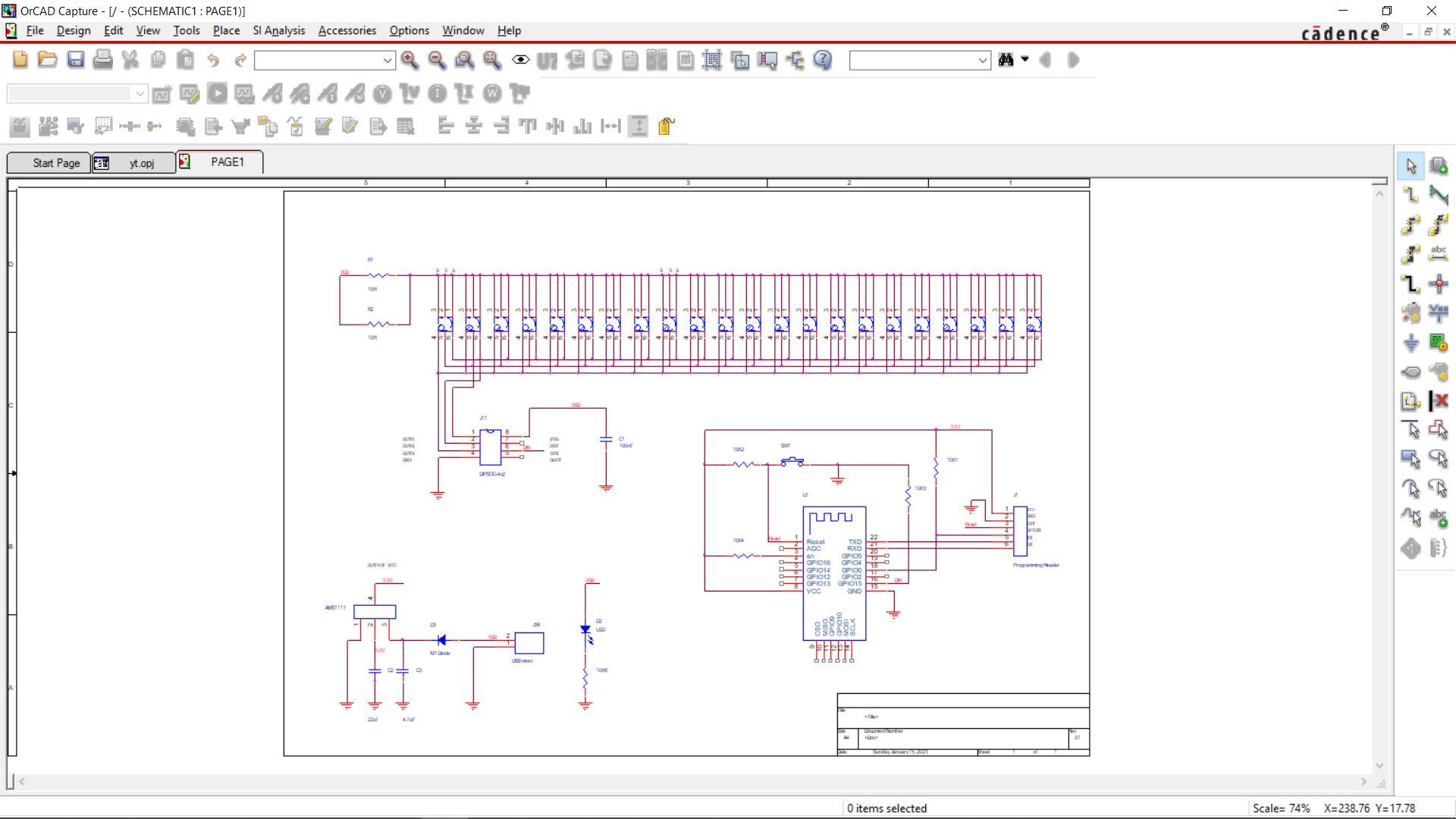This screenshot has height=819, width=1456.
Task: Toggle the Select arrow tool in palette
Action: click(x=1410, y=166)
